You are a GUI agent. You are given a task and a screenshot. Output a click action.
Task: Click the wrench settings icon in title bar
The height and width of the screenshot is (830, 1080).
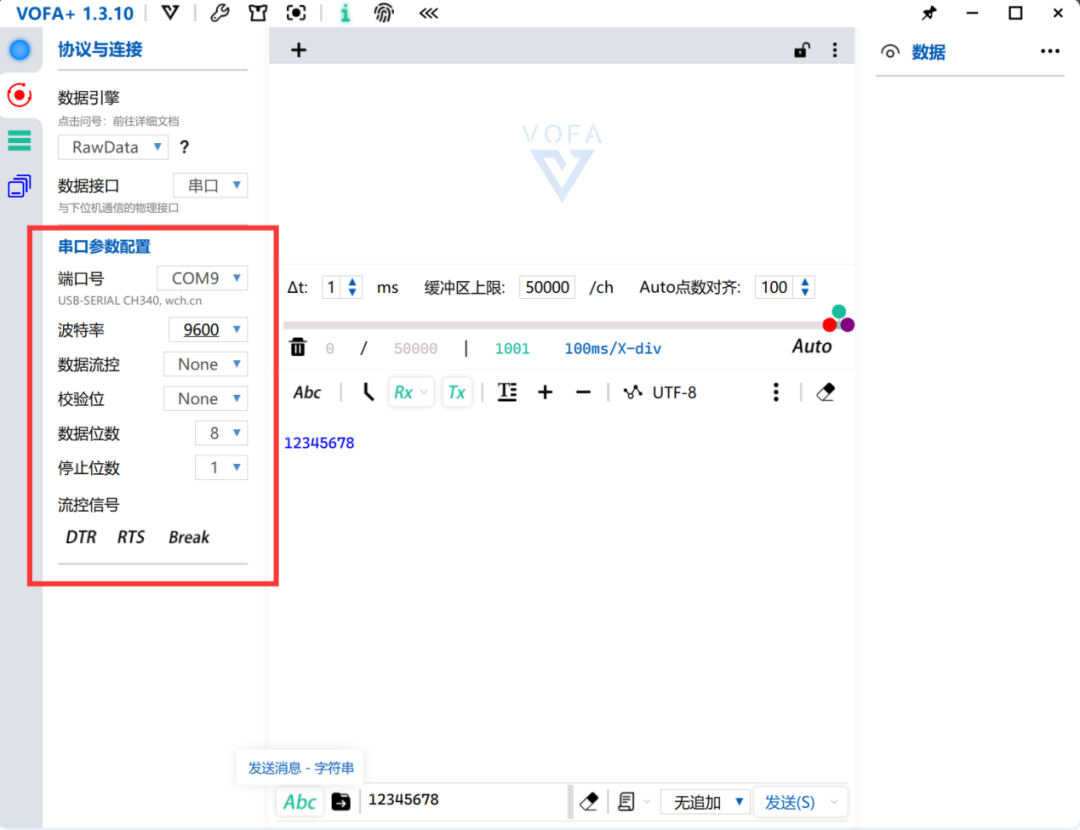pyautogui.click(x=220, y=13)
